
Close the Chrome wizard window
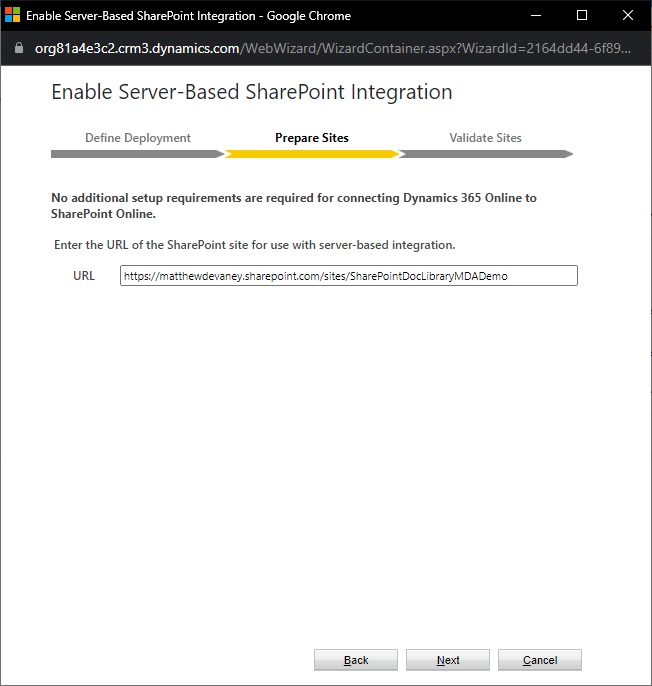tap(628, 15)
